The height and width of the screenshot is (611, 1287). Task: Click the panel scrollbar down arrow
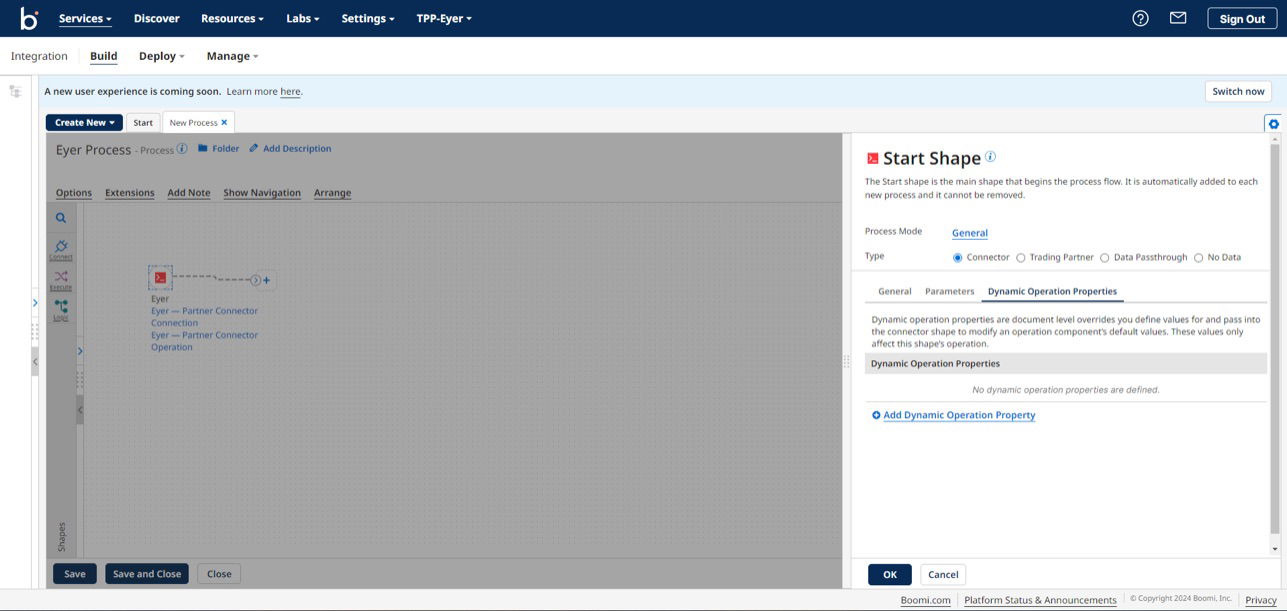pos(1274,549)
